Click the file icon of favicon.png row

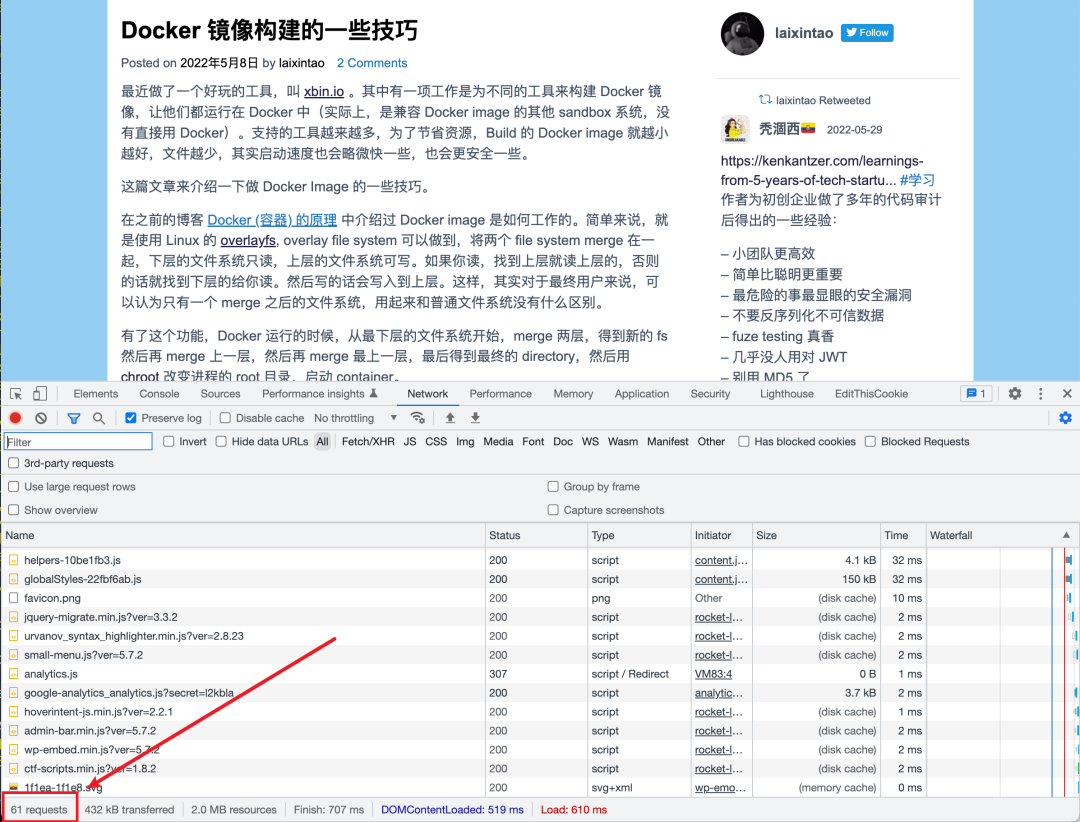(x=13, y=598)
